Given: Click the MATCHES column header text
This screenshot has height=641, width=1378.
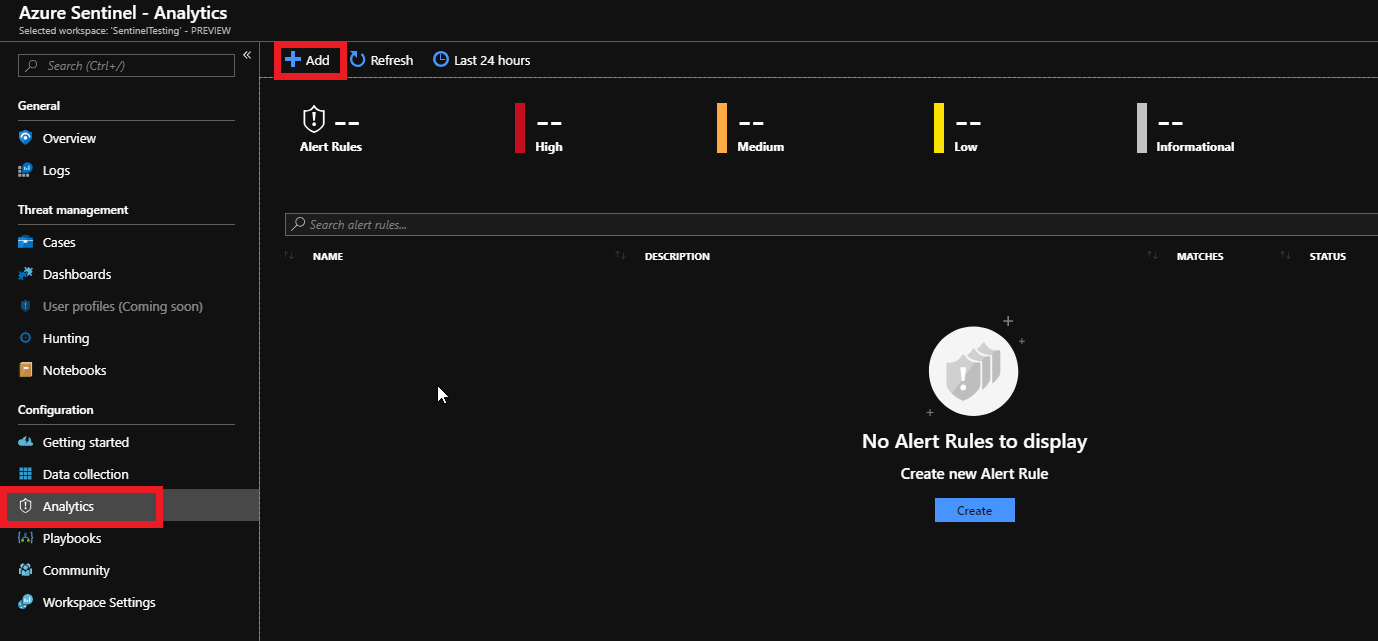Looking at the screenshot, I should 1200,256.
